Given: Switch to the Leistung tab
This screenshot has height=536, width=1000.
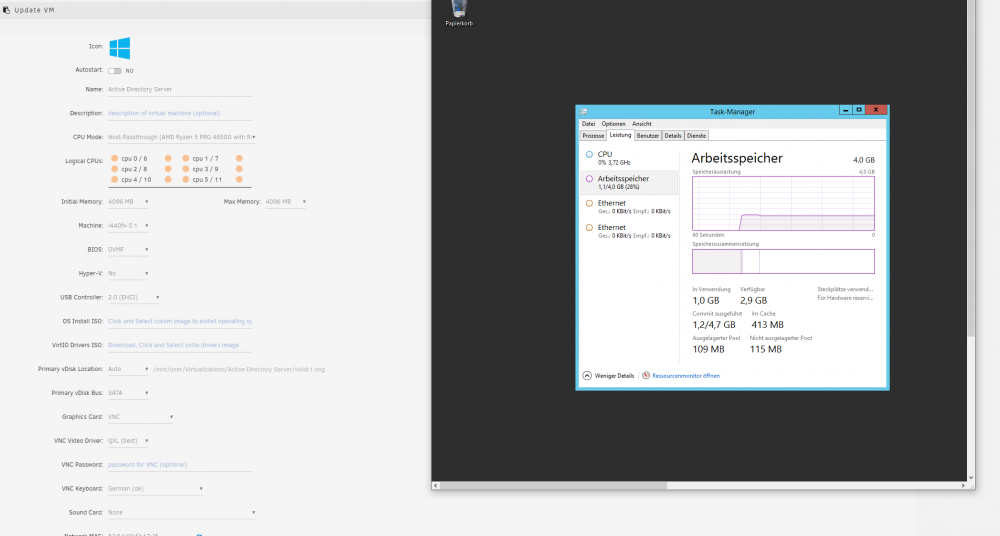Looking at the screenshot, I should [x=620, y=135].
